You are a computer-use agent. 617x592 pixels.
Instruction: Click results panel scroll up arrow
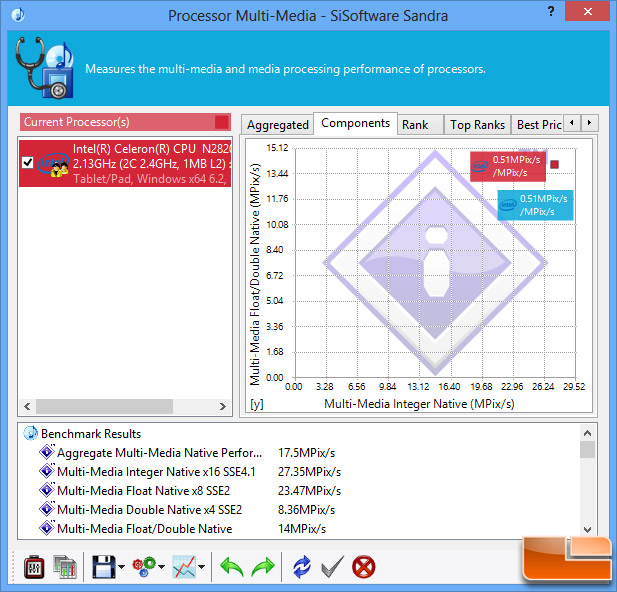[x=587, y=433]
